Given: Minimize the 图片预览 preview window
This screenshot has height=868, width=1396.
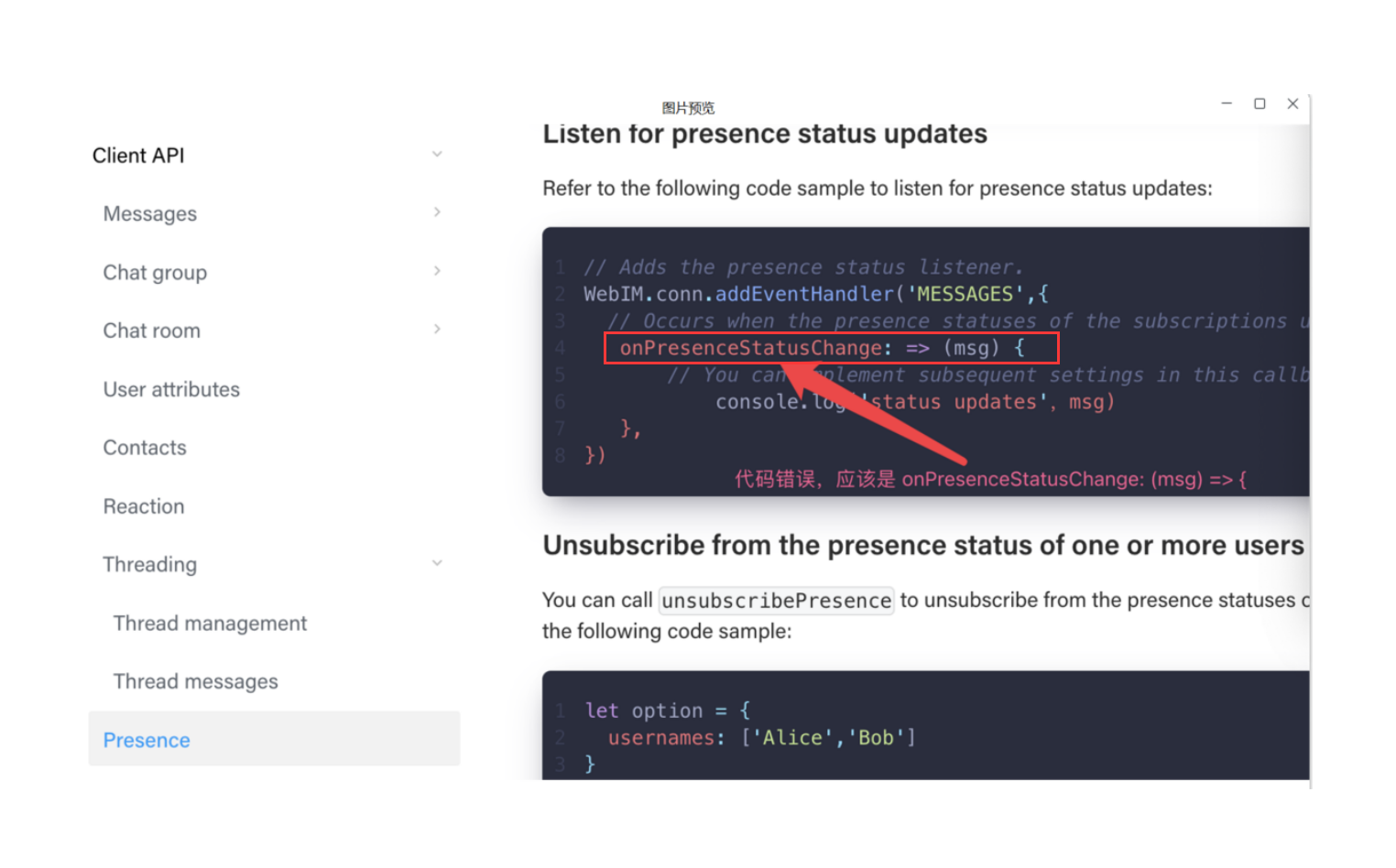Looking at the screenshot, I should click(x=1227, y=103).
